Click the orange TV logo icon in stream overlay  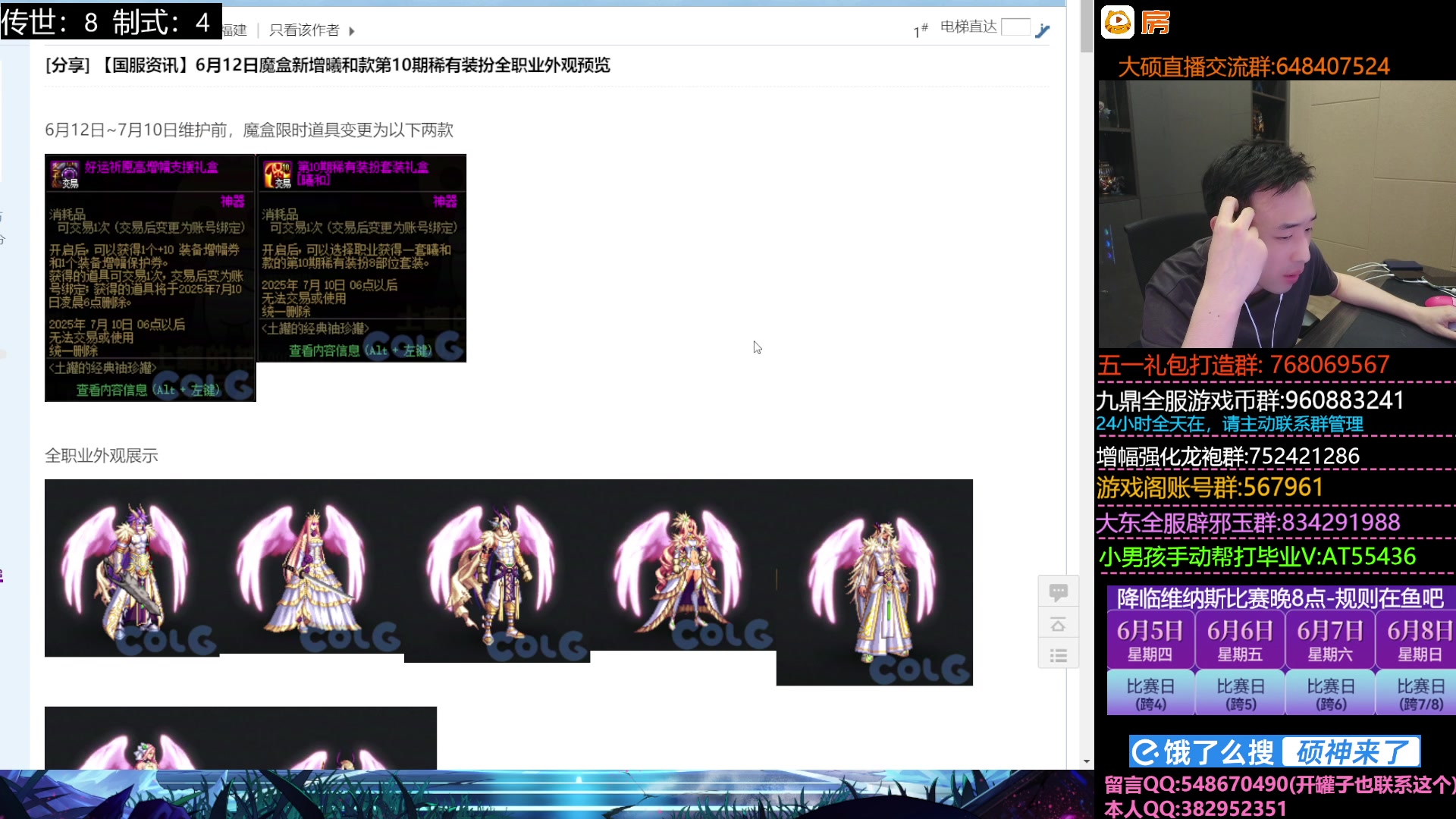pos(1117,22)
